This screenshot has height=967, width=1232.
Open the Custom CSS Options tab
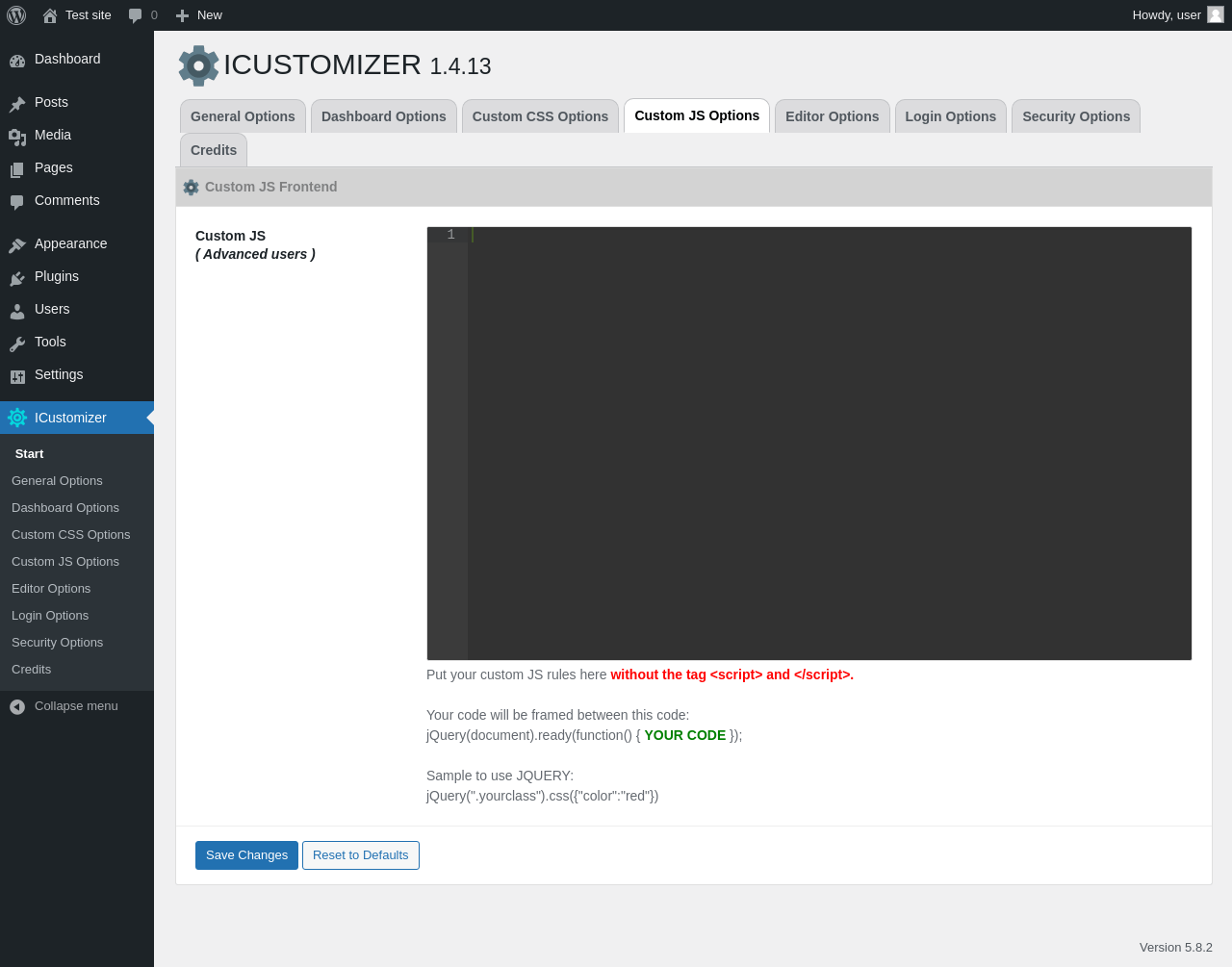(x=540, y=116)
